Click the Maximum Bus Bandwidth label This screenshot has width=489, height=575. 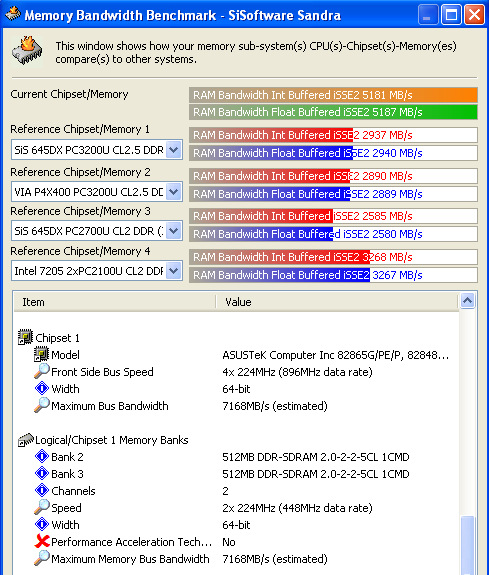tap(110, 406)
